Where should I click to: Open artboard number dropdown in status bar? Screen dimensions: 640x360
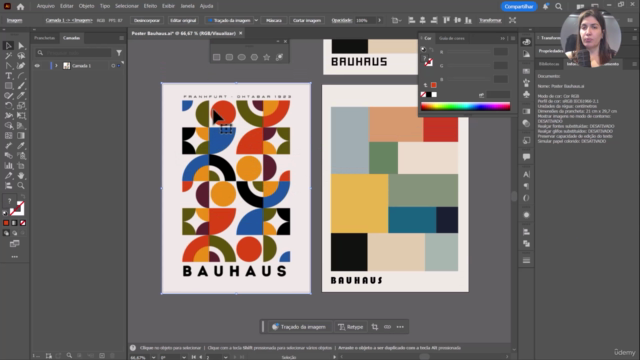click(x=225, y=357)
